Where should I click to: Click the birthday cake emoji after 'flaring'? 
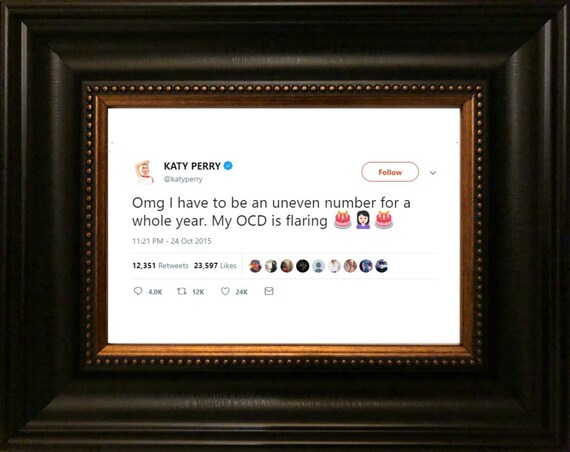coord(342,220)
